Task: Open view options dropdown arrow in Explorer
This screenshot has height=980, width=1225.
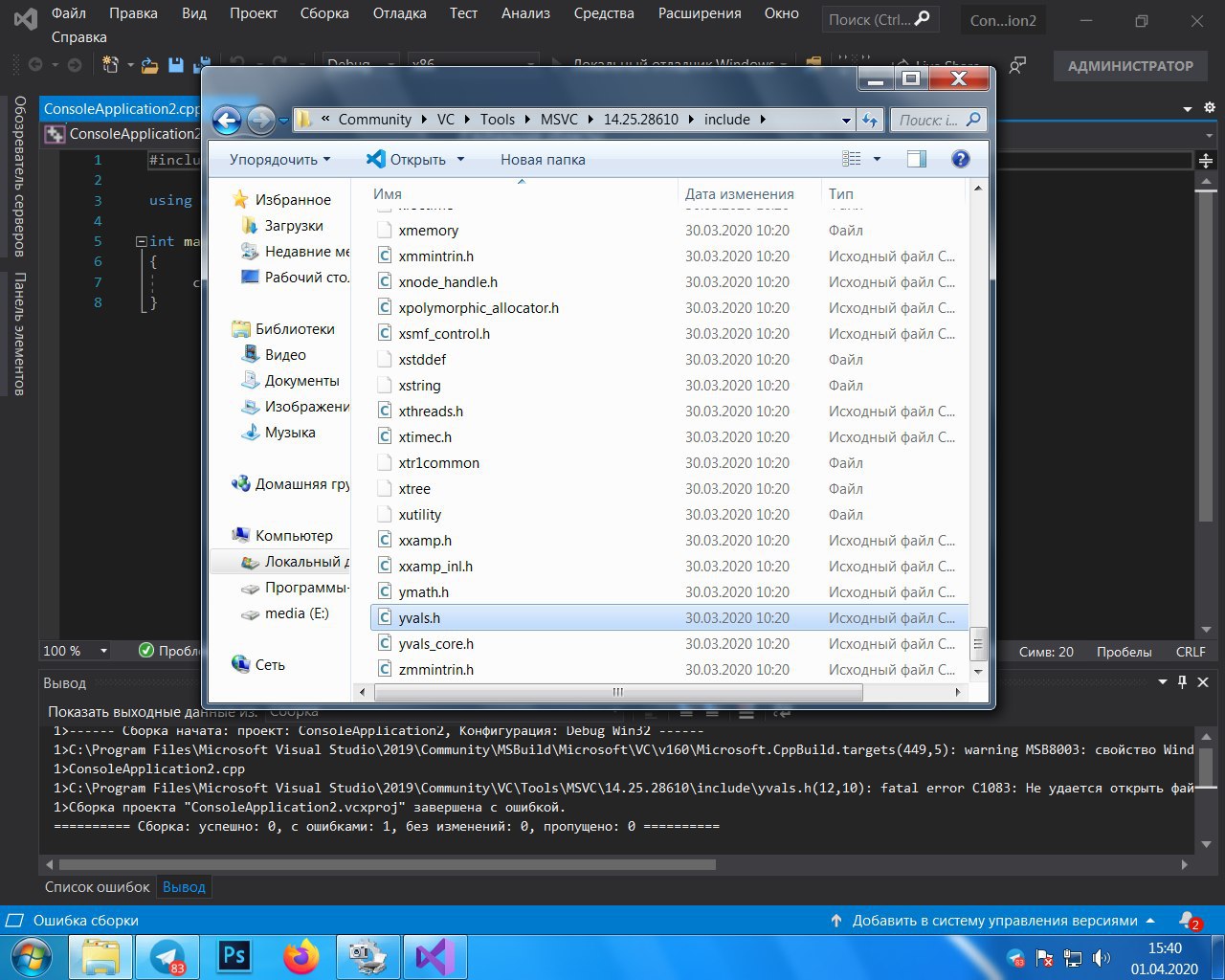Action: tap(877, 159)
